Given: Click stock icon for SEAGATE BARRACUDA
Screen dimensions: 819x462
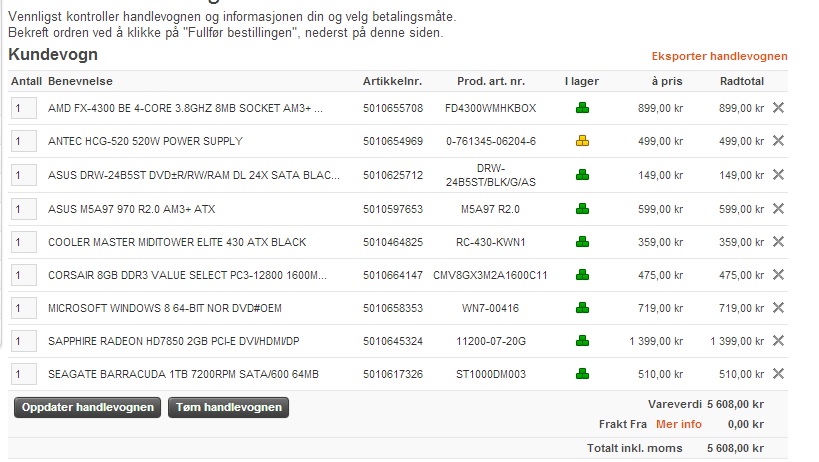Looking at the screenshot, I should [x=582, y=374].
